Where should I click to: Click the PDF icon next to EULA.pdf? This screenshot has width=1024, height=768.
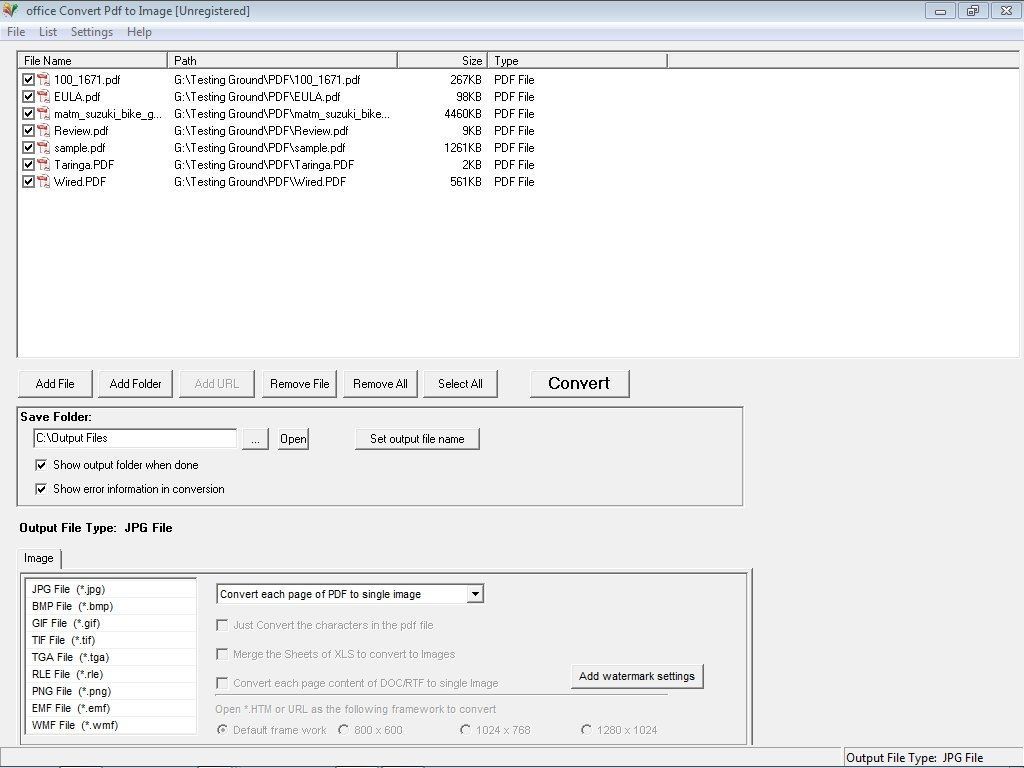42,97
